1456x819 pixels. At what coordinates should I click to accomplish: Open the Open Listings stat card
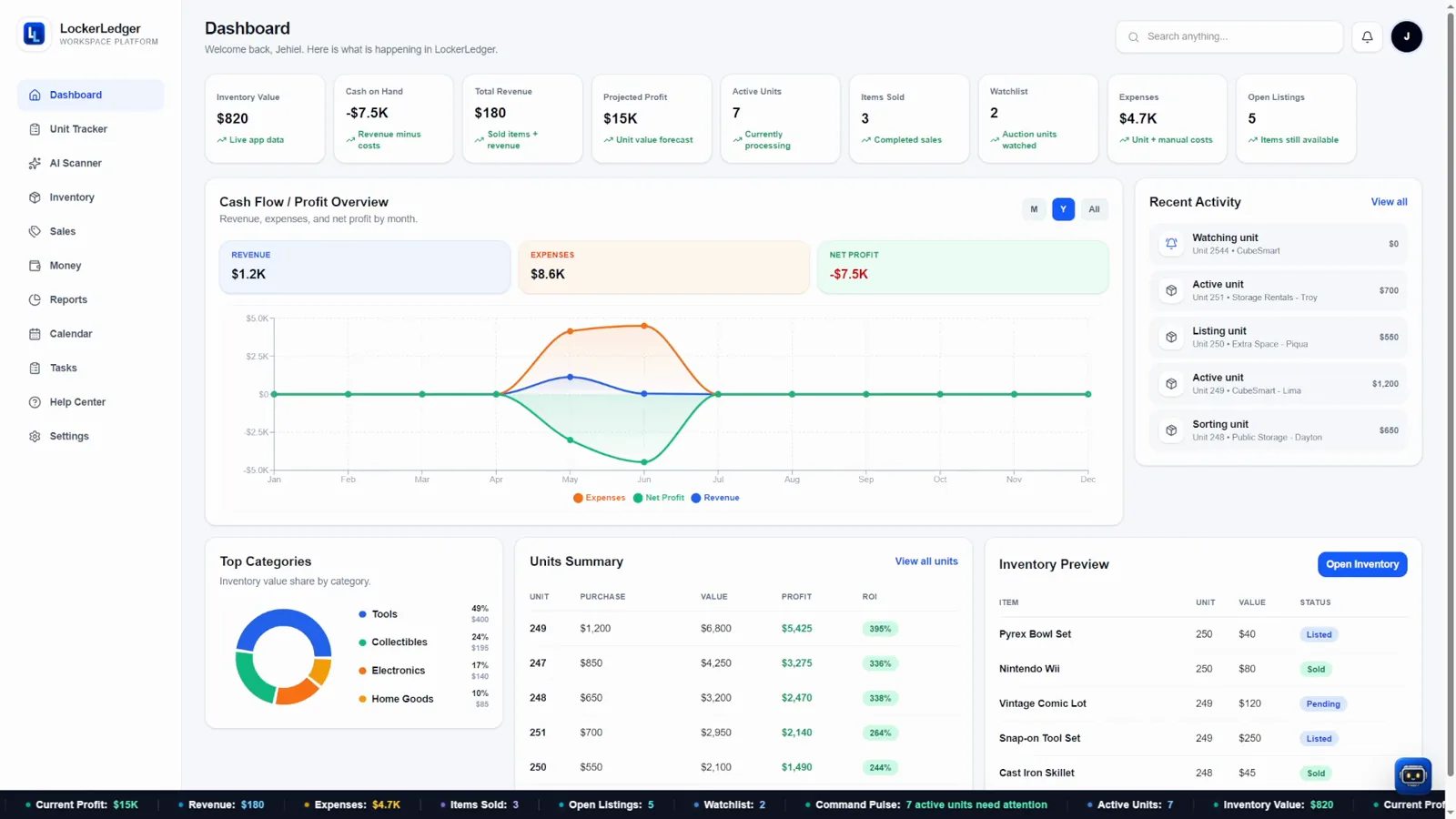(1296, 119)
